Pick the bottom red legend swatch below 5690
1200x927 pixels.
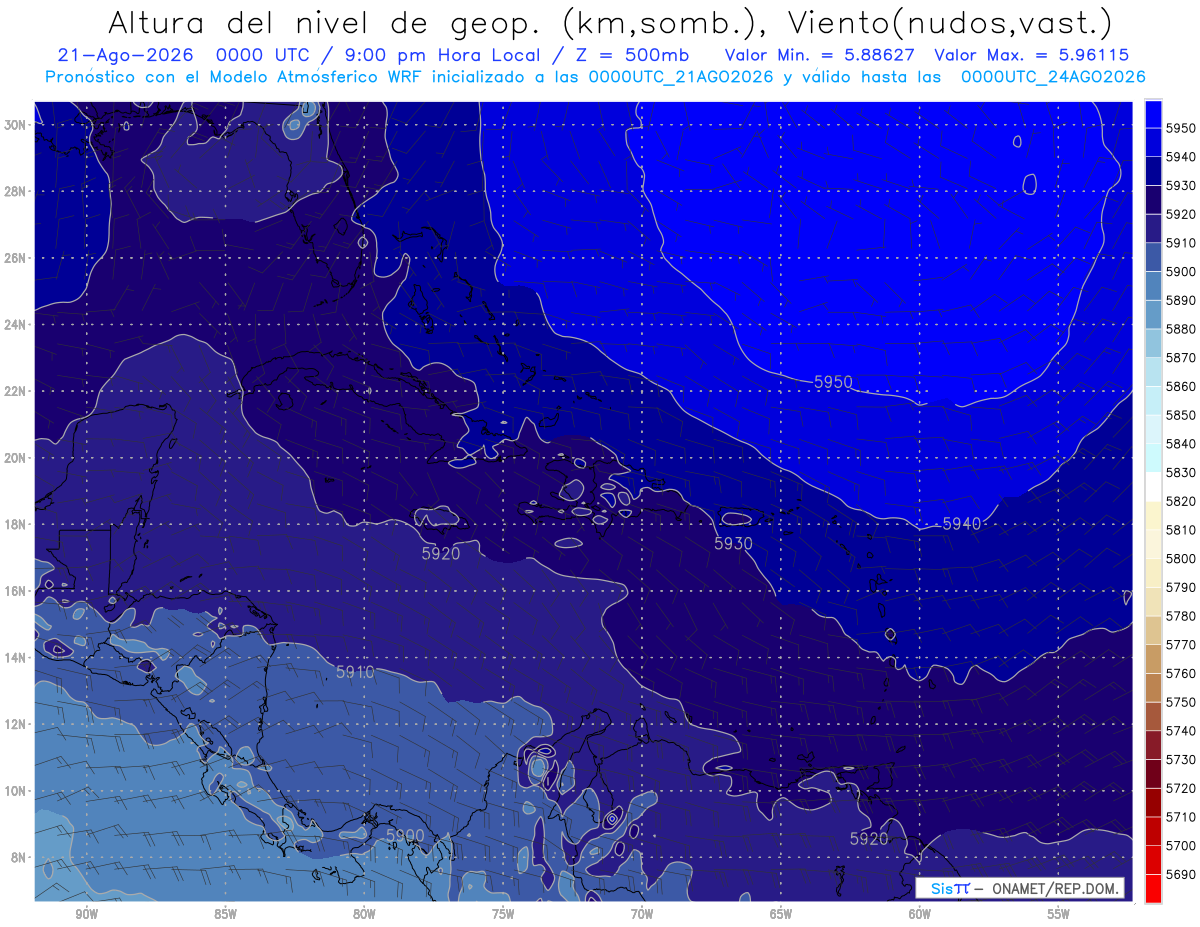coord(1153,887)
